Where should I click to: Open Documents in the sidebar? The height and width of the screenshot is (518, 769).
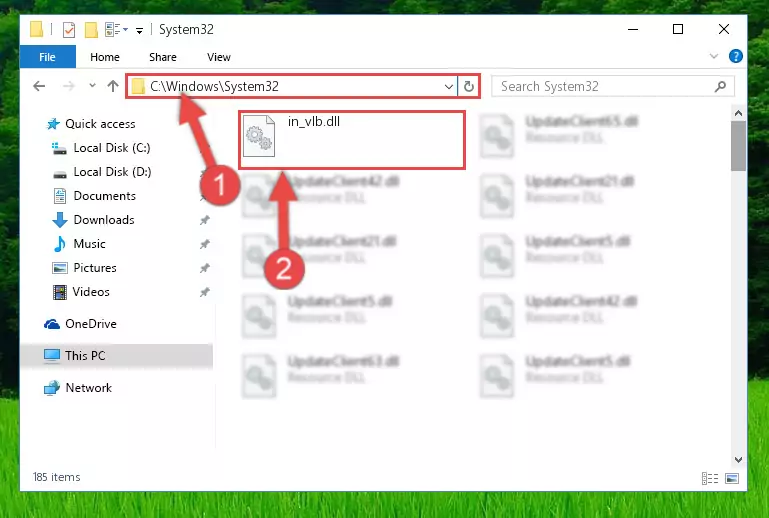[104, 196]
